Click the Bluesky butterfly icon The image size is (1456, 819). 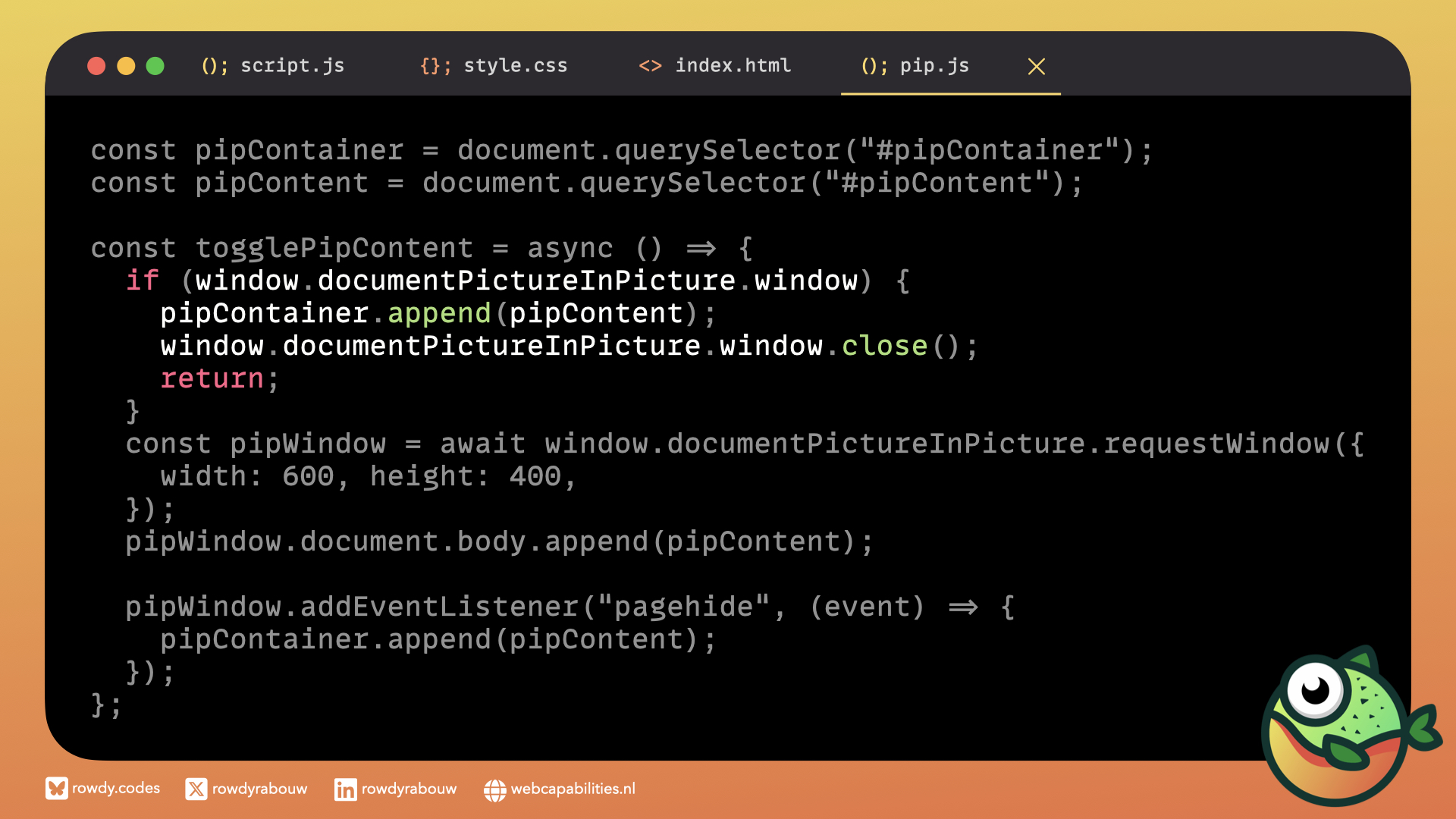(56, 789)
